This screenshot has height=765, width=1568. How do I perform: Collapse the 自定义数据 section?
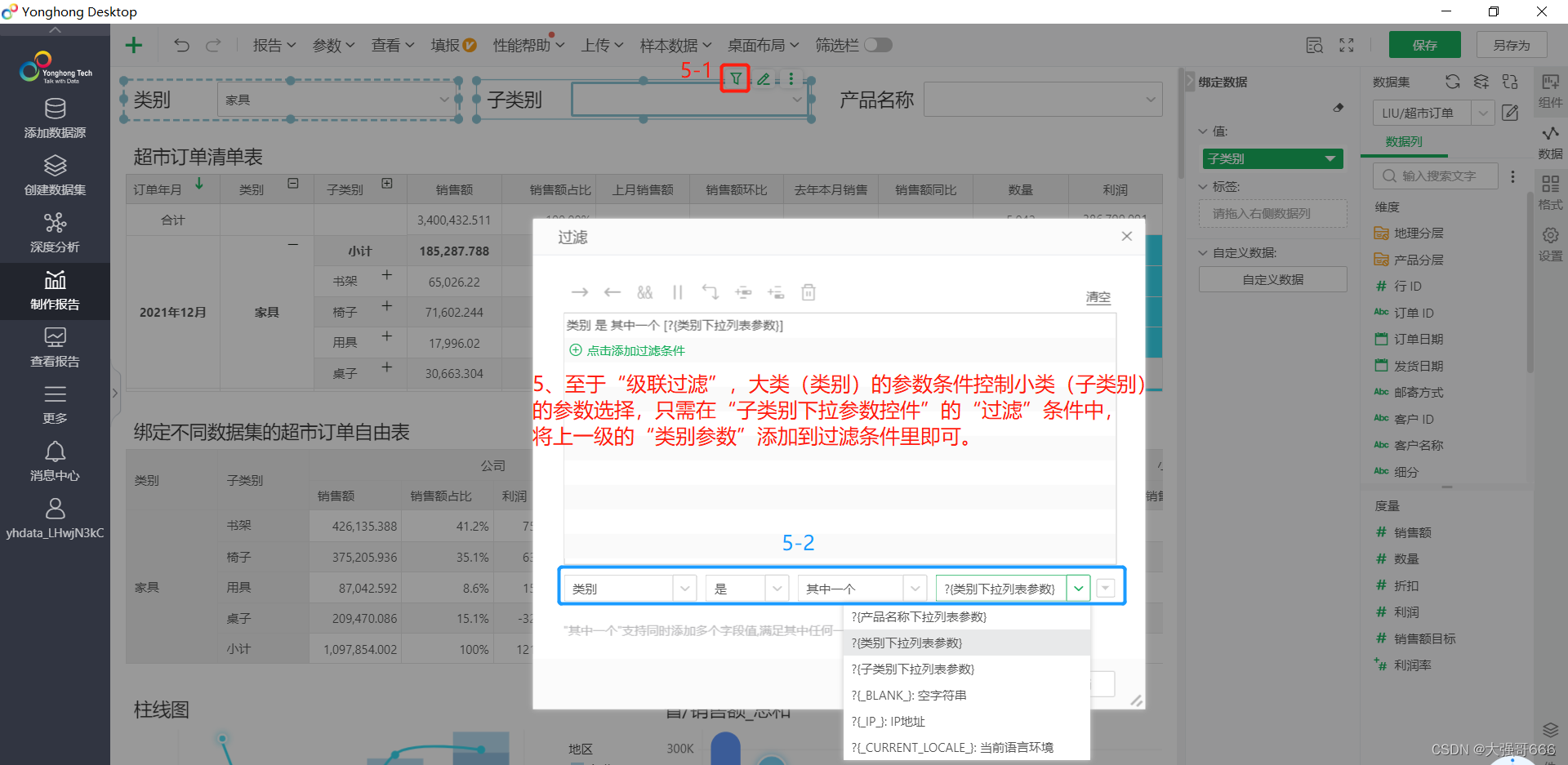1203,253
